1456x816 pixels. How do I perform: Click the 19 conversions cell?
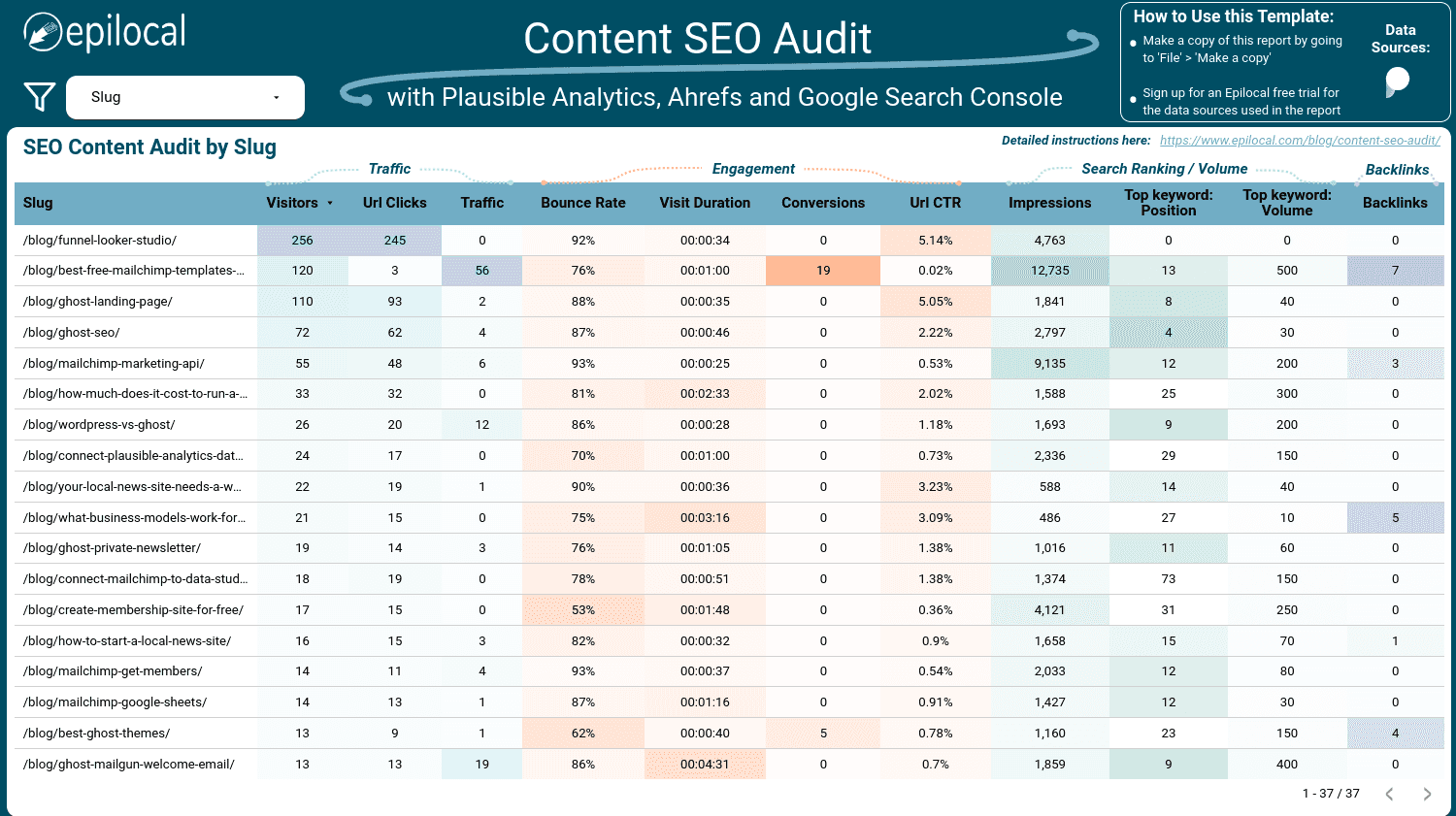tap(823, 271)
